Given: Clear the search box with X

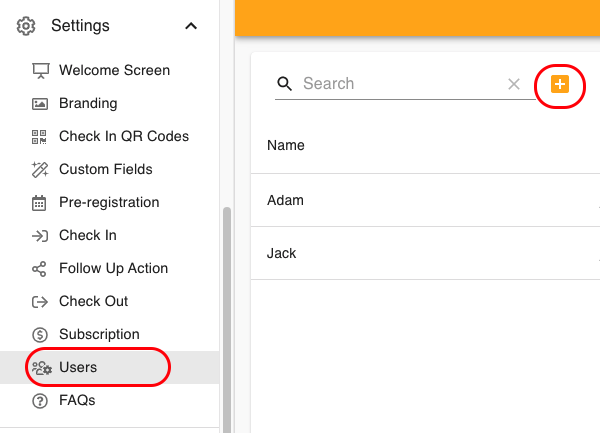Looking at the screenshot, I should [514, 84].
